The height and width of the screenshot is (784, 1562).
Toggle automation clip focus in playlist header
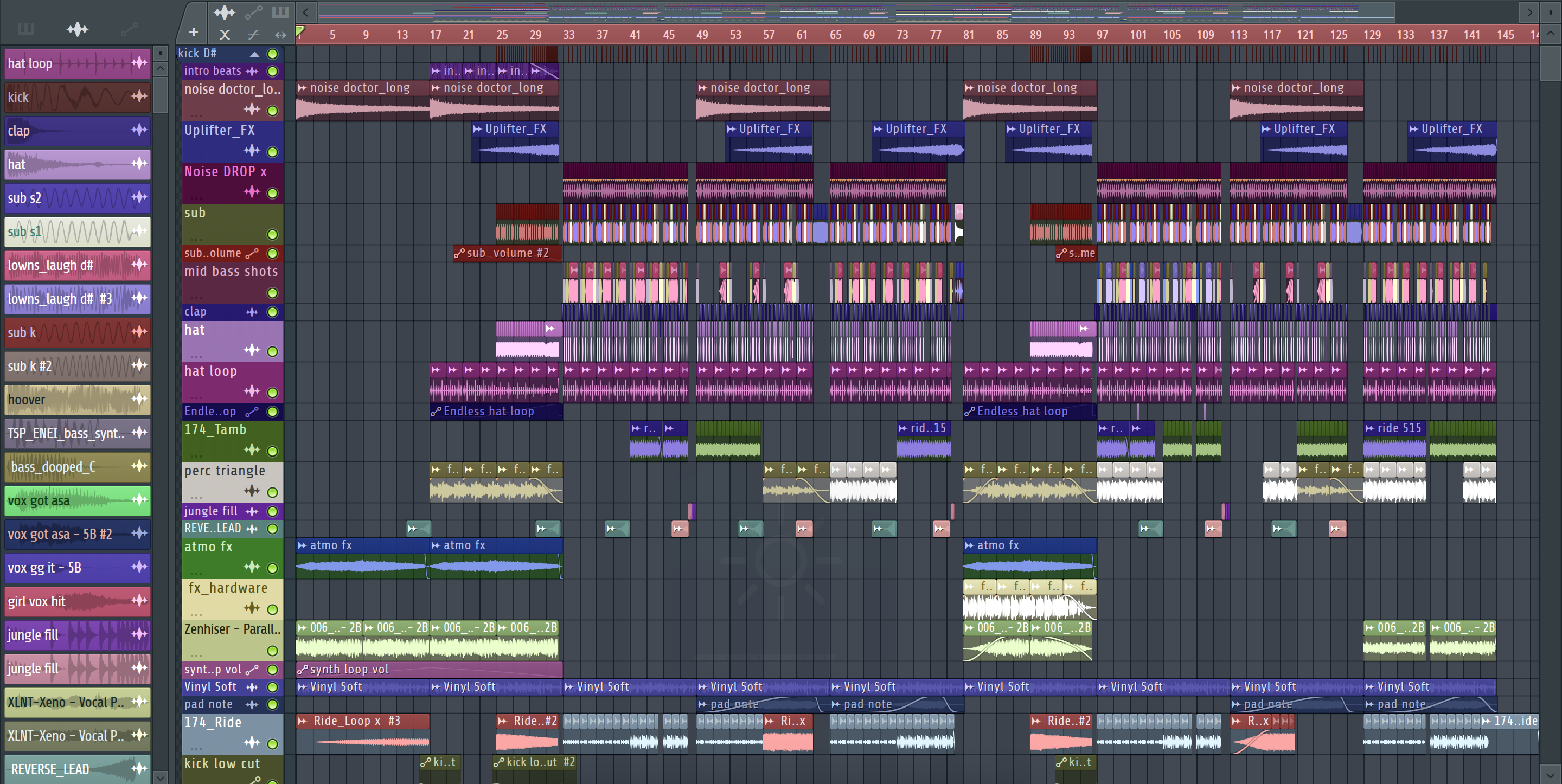tap(253, 11)
